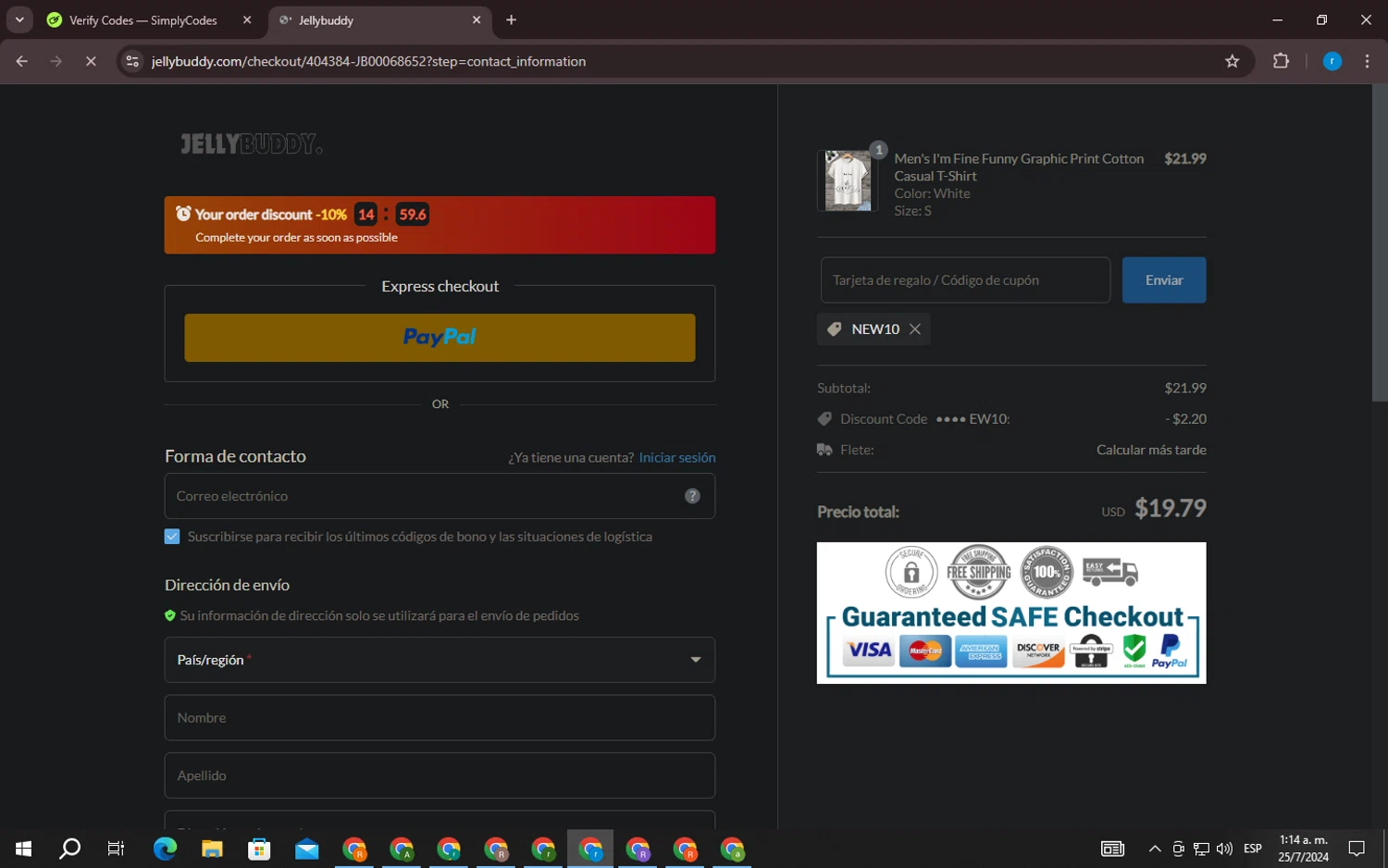
Task: Open File Explorer from the taskbar
Action: tap(212, 849)
